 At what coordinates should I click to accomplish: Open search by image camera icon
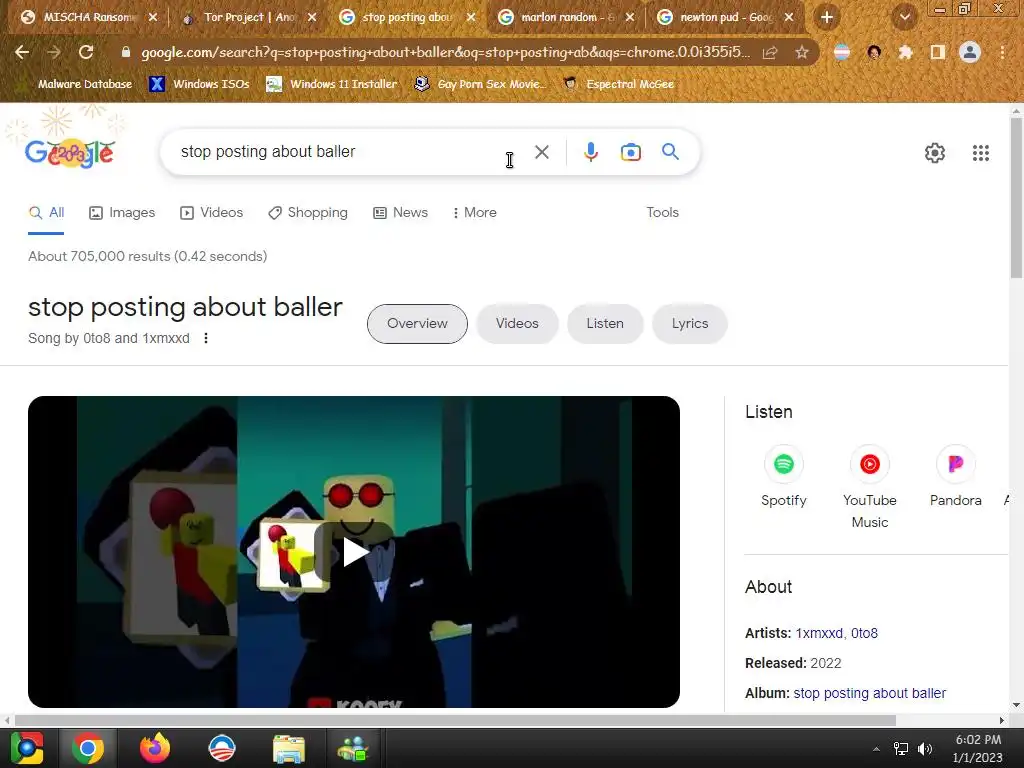630,152
